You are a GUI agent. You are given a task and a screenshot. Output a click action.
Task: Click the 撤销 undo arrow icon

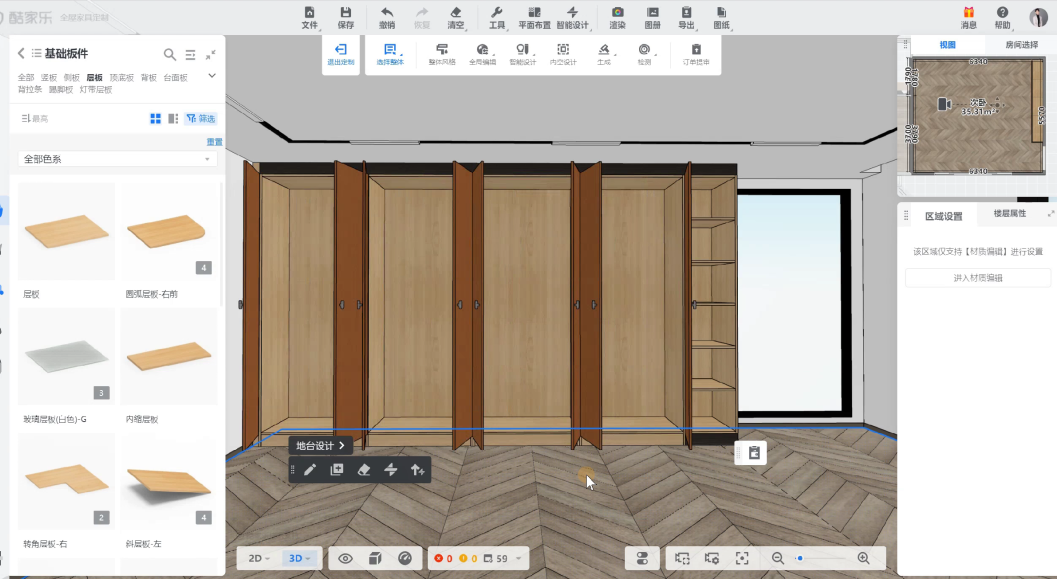(x=387, y=12)
